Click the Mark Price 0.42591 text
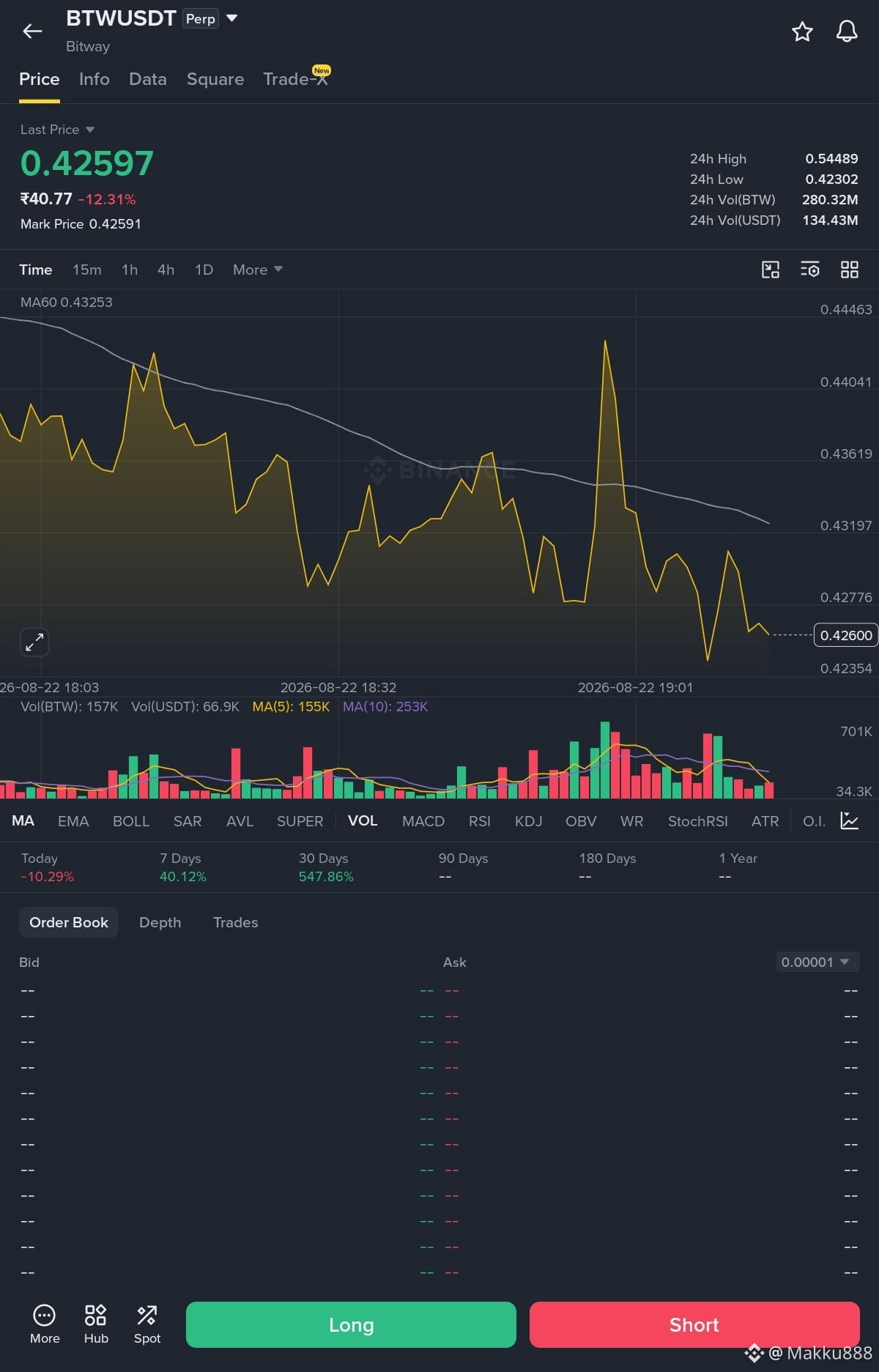This screenshot has width=879, height=1372. pos(81,224)
